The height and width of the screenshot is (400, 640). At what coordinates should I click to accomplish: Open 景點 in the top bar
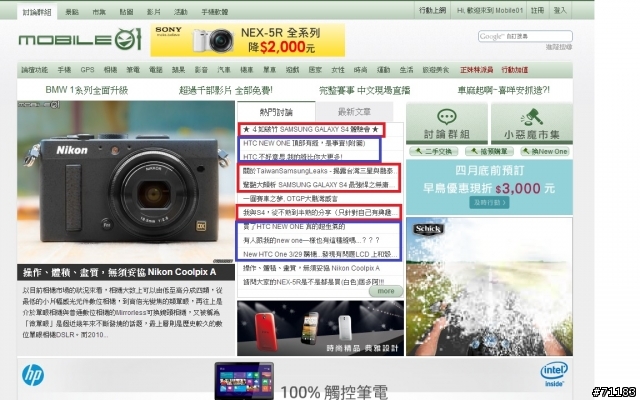[72, 12]
